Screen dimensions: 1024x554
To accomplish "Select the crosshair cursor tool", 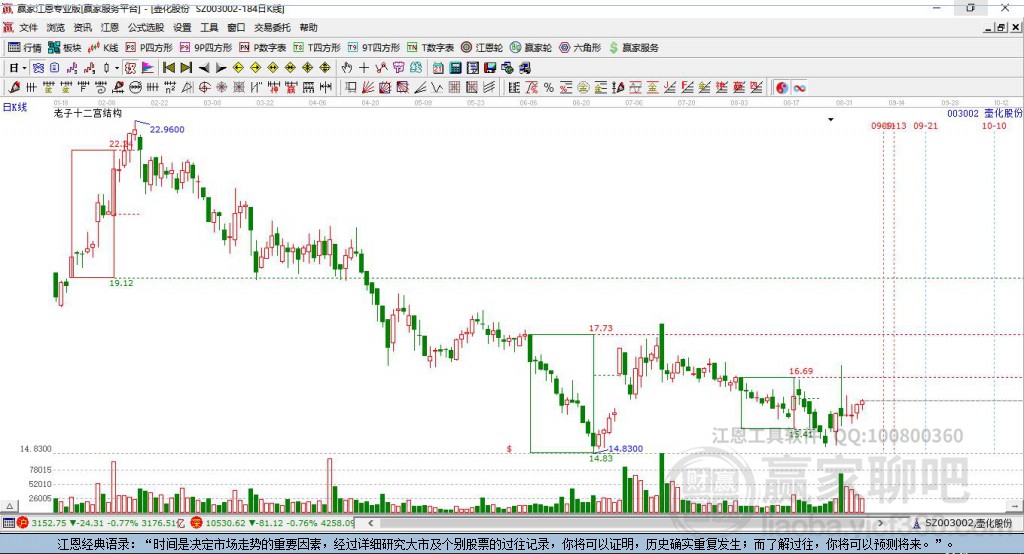I will (364, 68).
